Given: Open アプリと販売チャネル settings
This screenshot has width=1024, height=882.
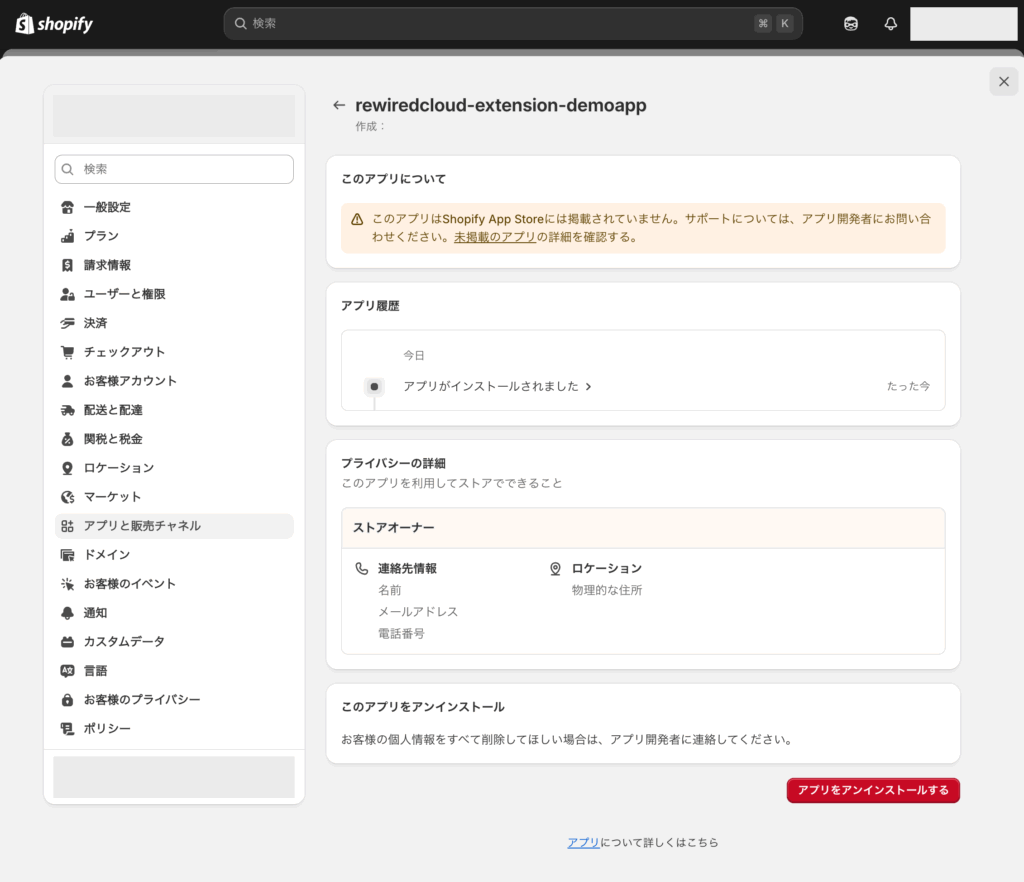Looking at the screenshot, I should coord(174,526).
